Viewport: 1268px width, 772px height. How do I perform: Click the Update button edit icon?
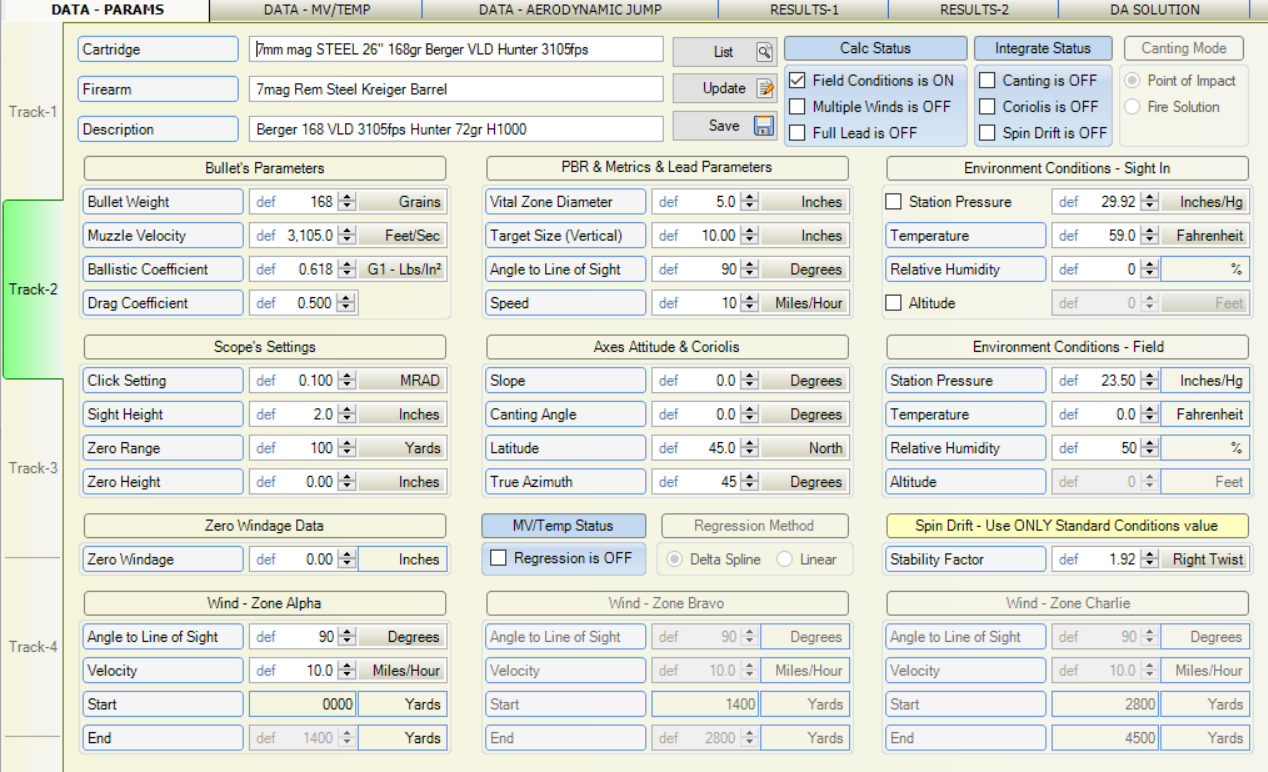point(765,88)
